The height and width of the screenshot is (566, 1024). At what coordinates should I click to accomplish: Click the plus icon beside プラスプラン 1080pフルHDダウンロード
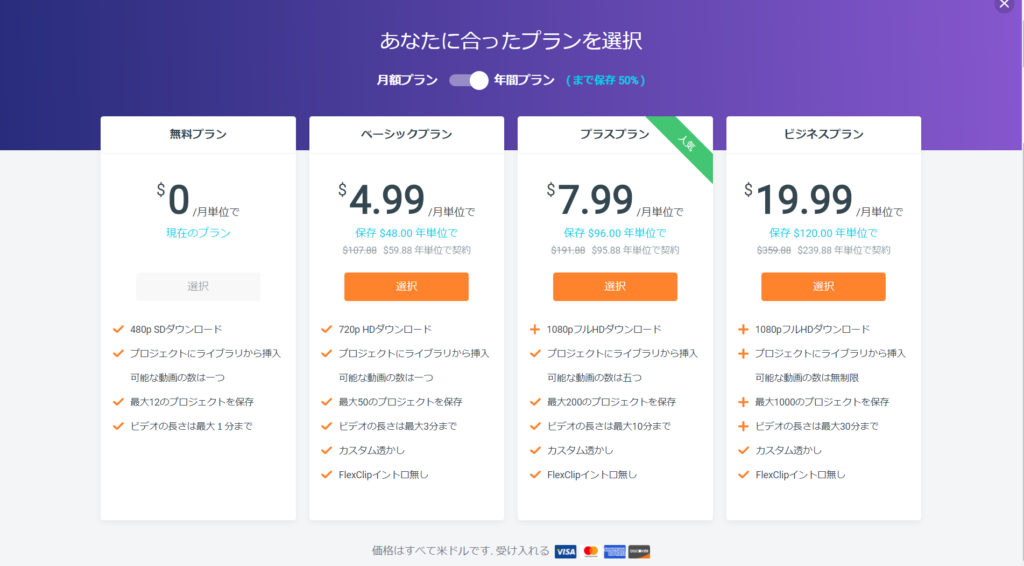click(535, 330)
